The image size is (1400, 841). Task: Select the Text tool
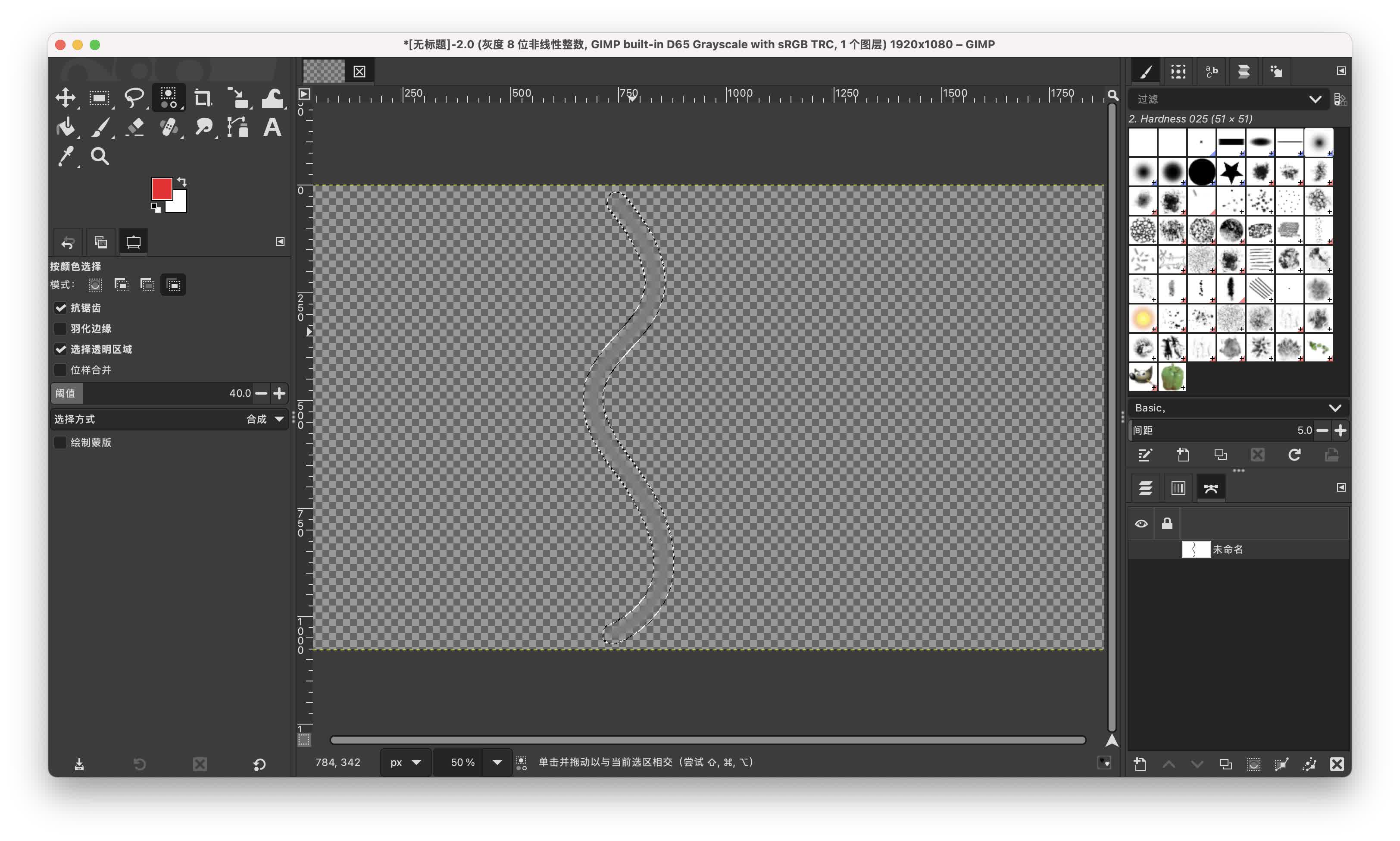tap(272, 127)
